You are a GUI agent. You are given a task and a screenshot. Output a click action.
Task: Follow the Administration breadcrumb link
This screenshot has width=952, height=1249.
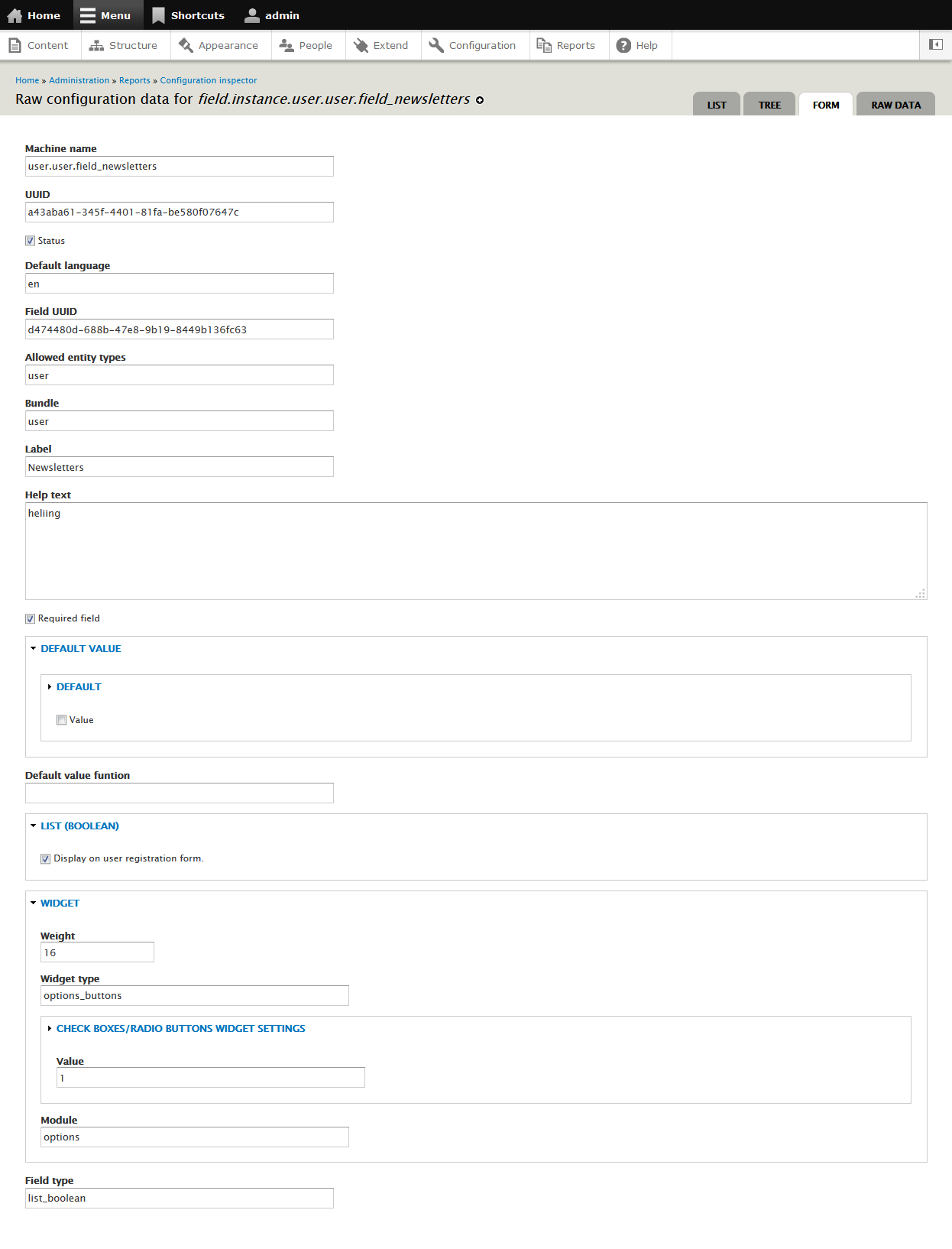coord(79,80)
